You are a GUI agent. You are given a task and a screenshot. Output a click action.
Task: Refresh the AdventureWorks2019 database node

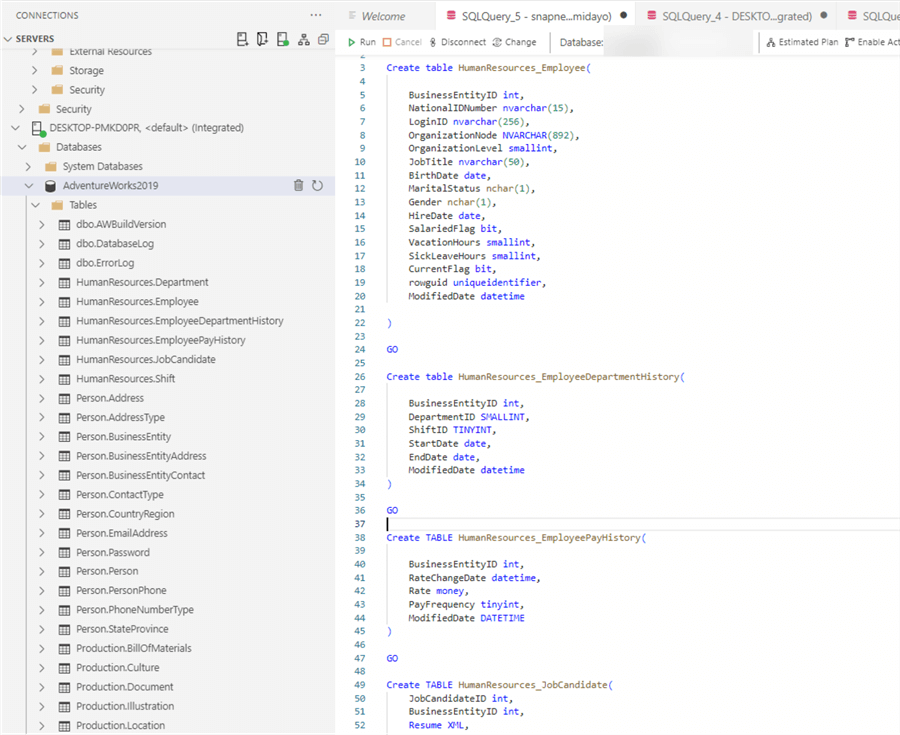point(317,185)
